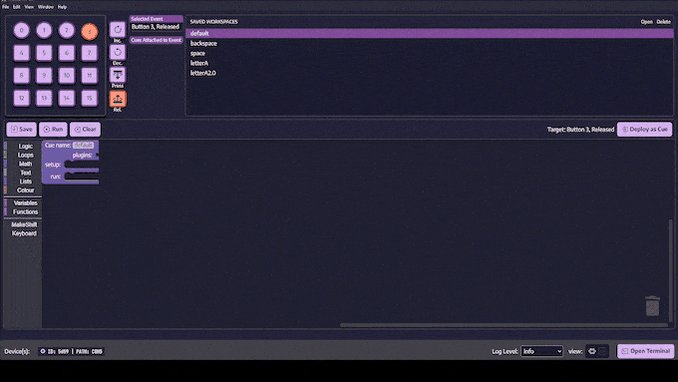Image resolution: width=678 pixels, height=382 pixels.
Task: Select button 9 on the device grid
Action: [44, 75]
